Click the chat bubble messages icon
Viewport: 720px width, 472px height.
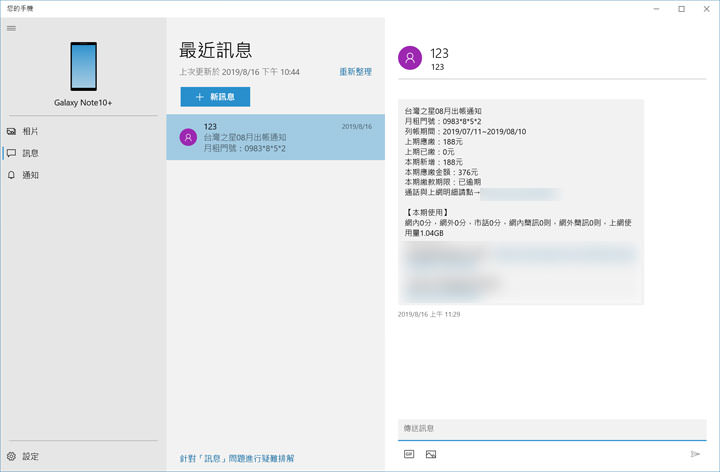pos(11,153)
